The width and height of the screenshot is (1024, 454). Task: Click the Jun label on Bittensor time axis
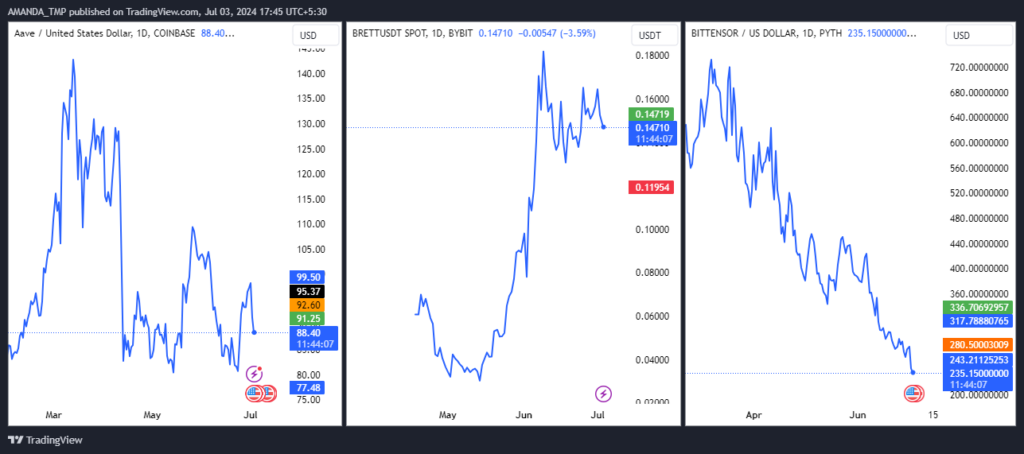point(858,415)
